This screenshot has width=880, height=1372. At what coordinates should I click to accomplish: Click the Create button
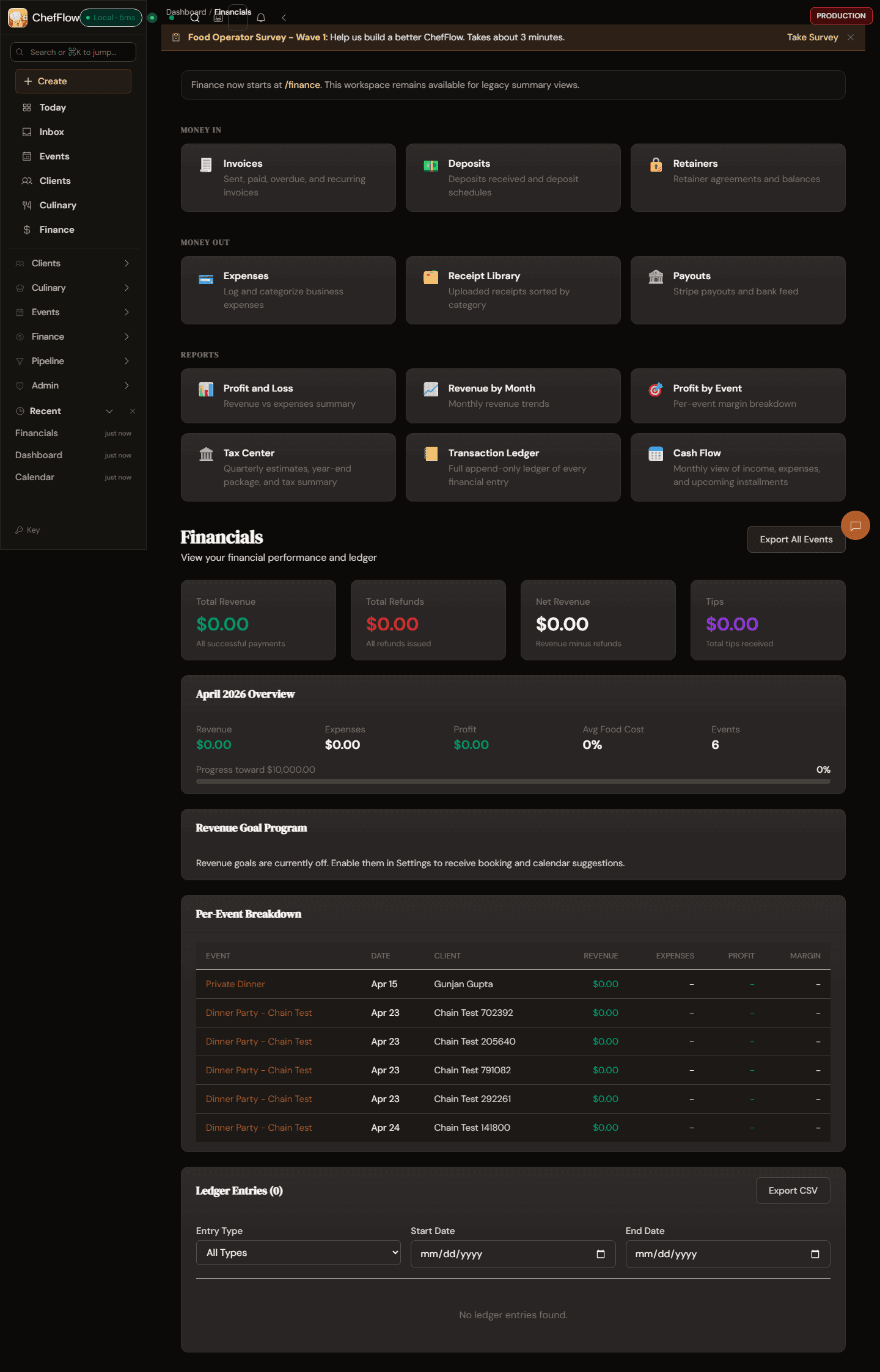[73, 81]
